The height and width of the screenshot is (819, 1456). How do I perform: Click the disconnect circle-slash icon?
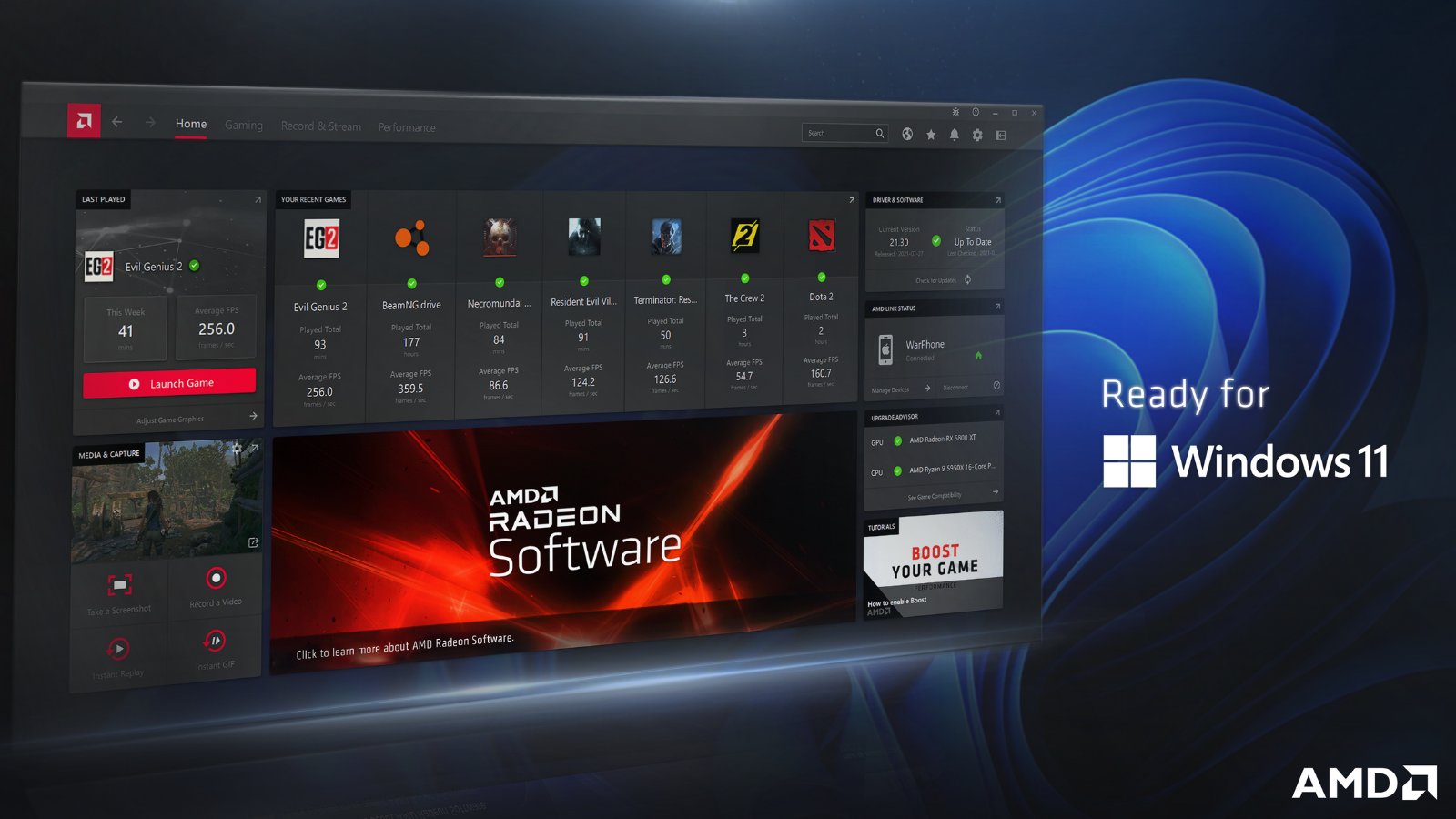[996, 386]
